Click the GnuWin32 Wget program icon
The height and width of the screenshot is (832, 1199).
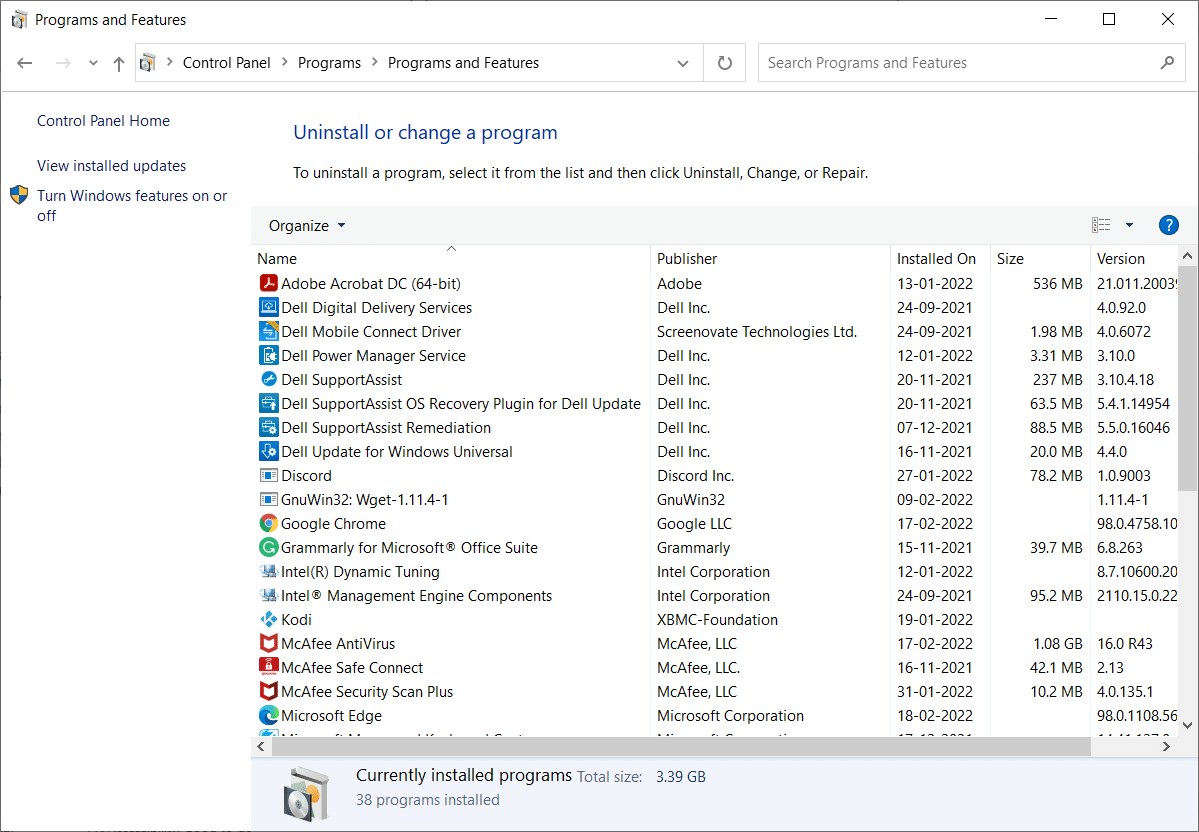pyautogui.click(x=268, y=499)
